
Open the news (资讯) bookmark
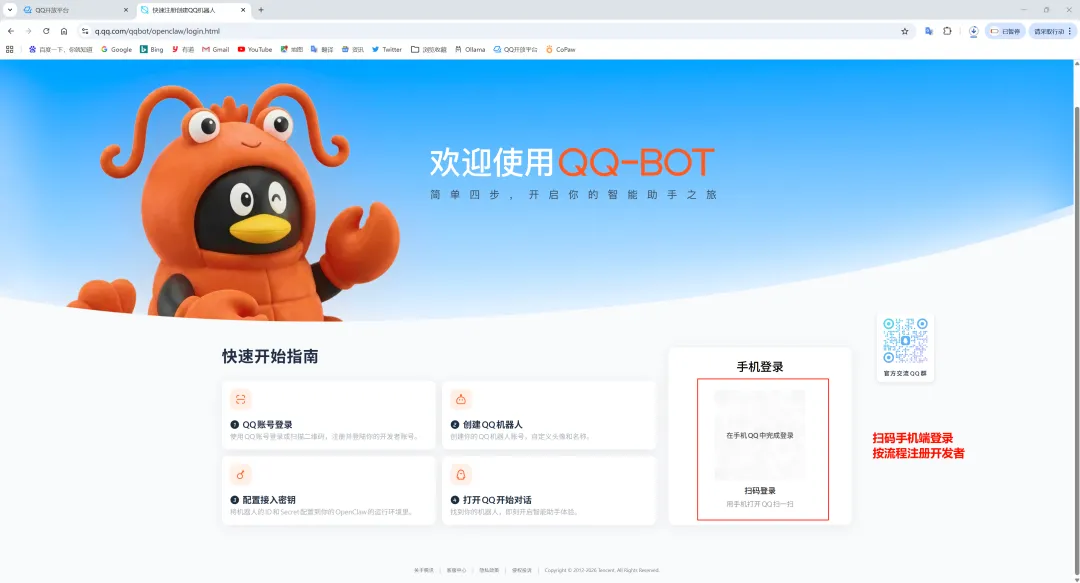[353, 50]
